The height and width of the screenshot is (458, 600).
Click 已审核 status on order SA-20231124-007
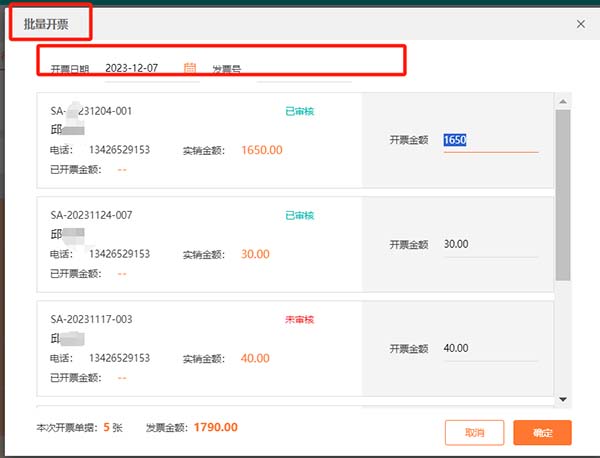(x=299, y=215)
